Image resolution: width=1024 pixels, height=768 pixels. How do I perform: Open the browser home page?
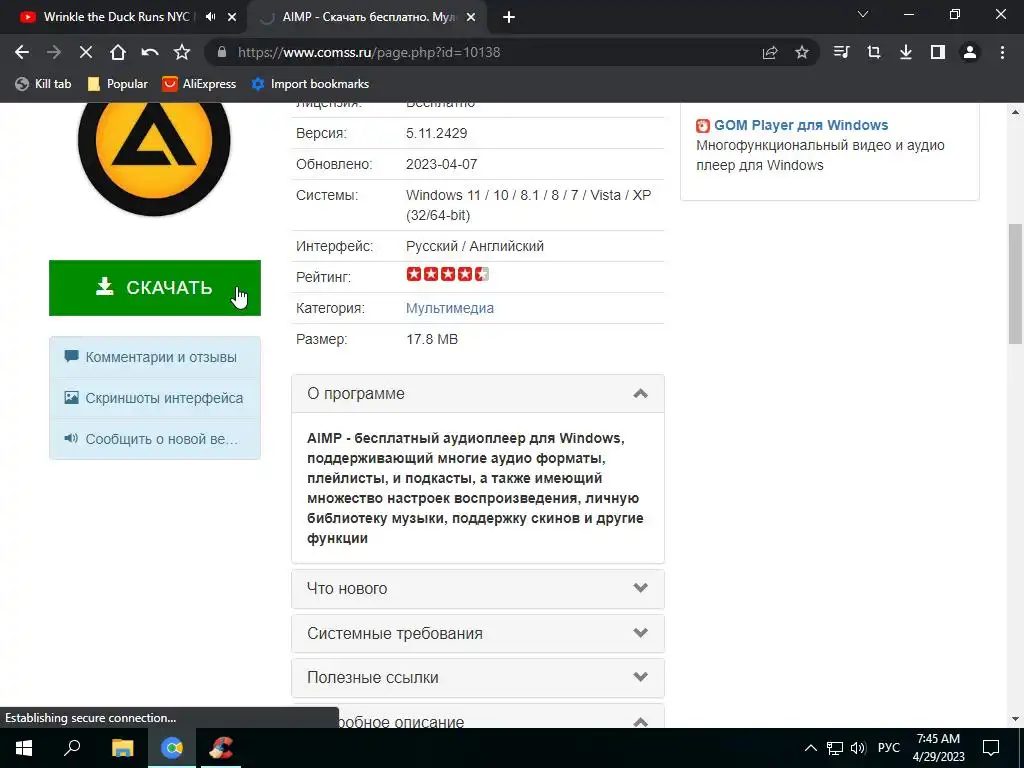118,52
